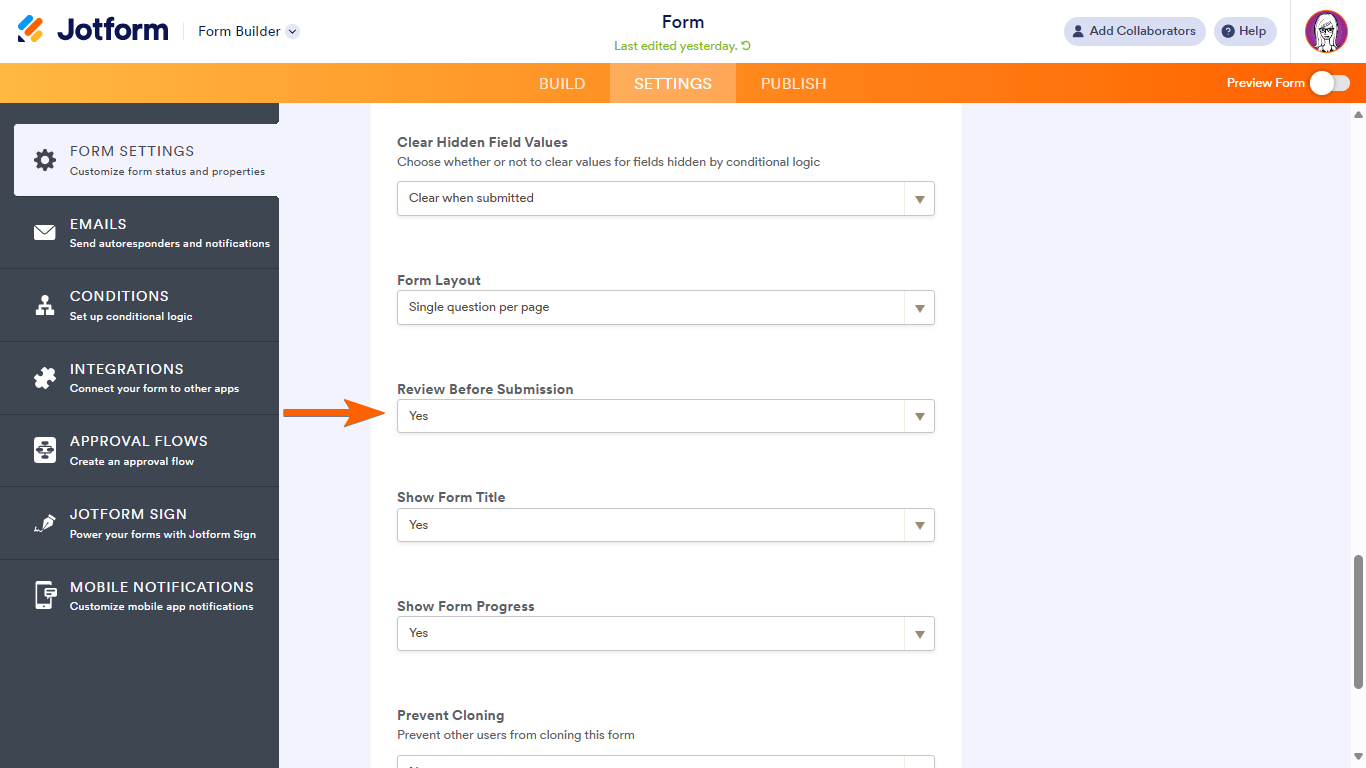The height and width of the screenshot is (768, 1366).
Task: Click the Conditions hierarchy icon
Action: [45, 306]
